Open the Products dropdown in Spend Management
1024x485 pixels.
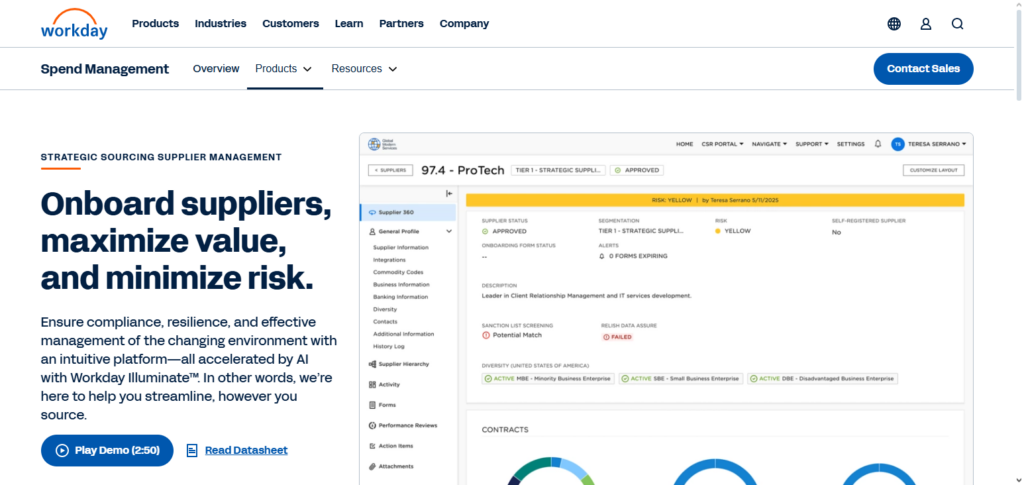click(283, 69)
